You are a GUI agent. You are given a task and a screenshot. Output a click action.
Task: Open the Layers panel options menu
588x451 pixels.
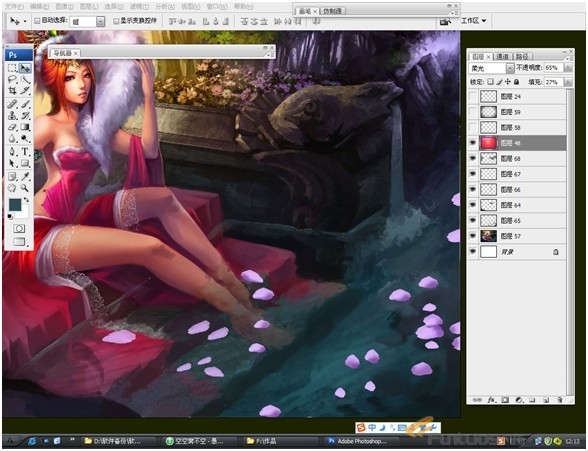click(x=568, y=58)
